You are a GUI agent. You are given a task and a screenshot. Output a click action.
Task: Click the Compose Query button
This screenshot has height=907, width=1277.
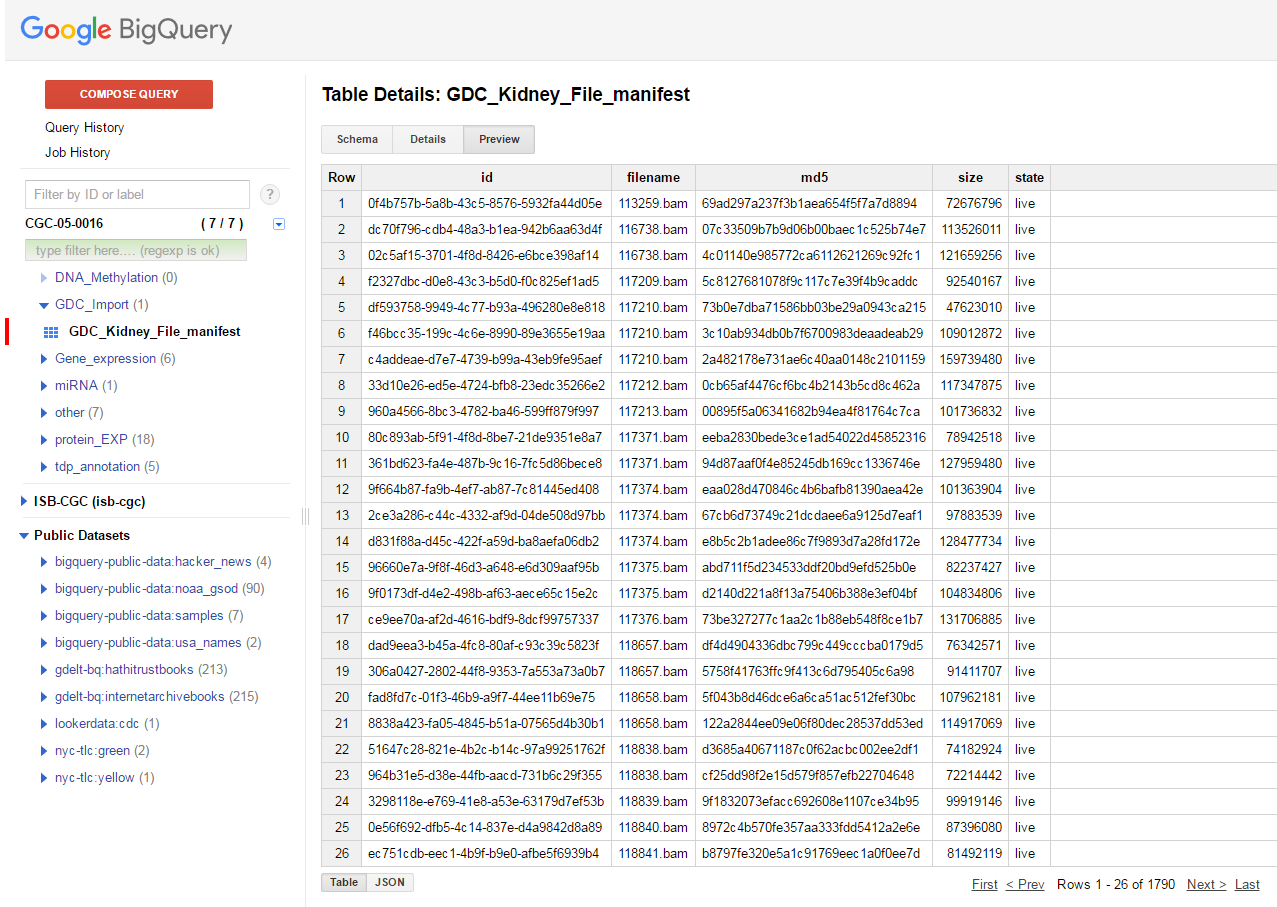[129, 94]
